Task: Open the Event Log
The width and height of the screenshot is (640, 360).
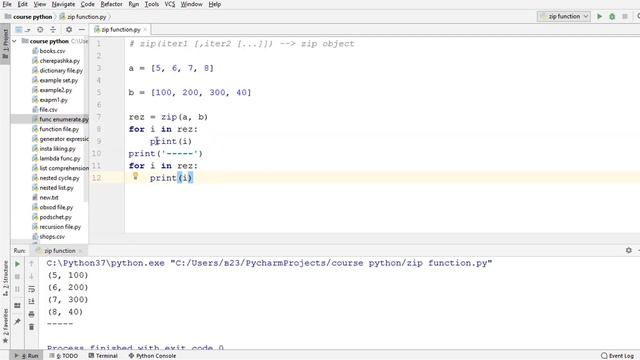Action: [x=618, y=356]
